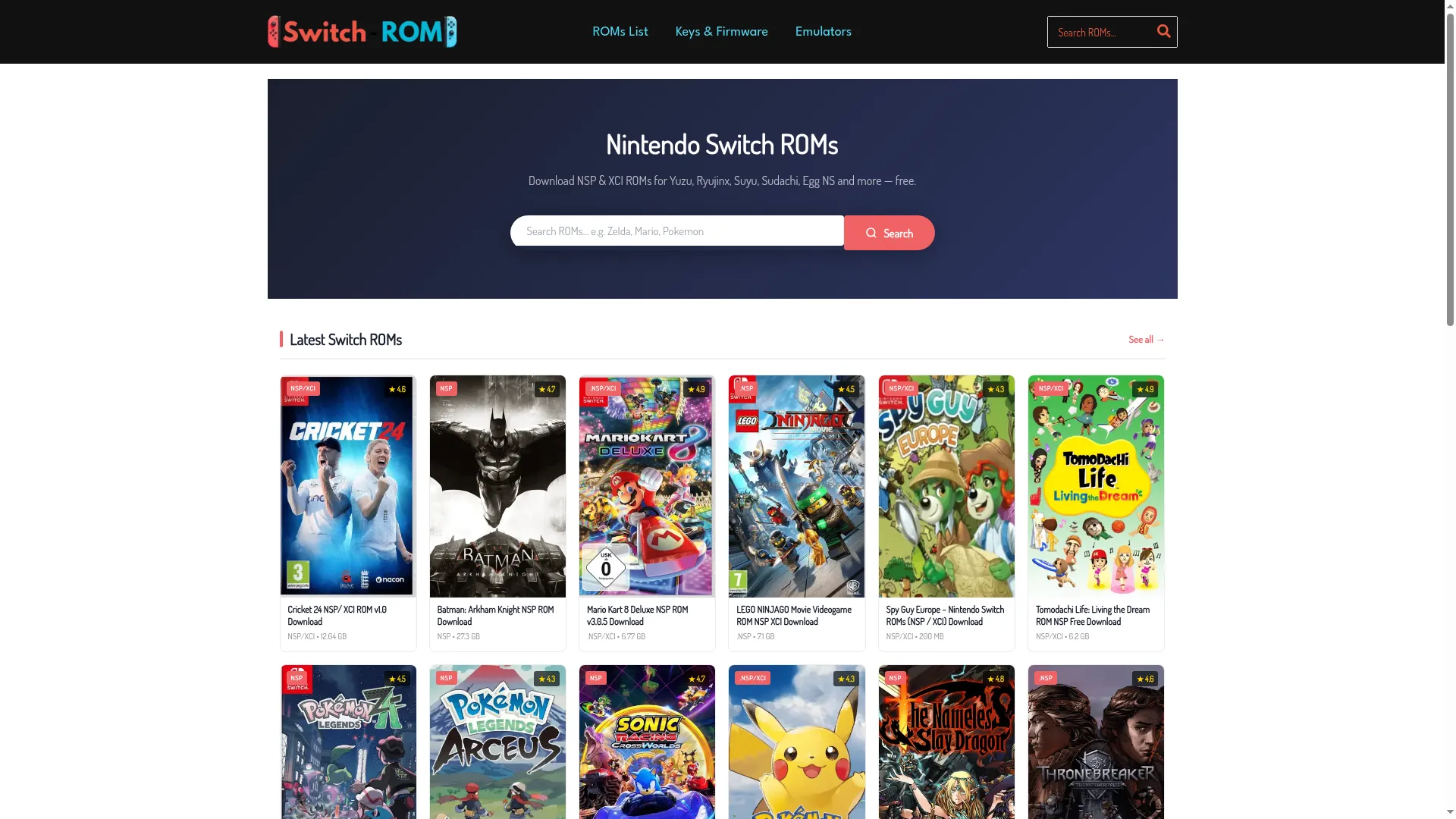Click the 4.5 star rating on LEGO Ninjago
Image resolution: width=1456 pixels, height=819 pixels.
[x=846, y=389]
